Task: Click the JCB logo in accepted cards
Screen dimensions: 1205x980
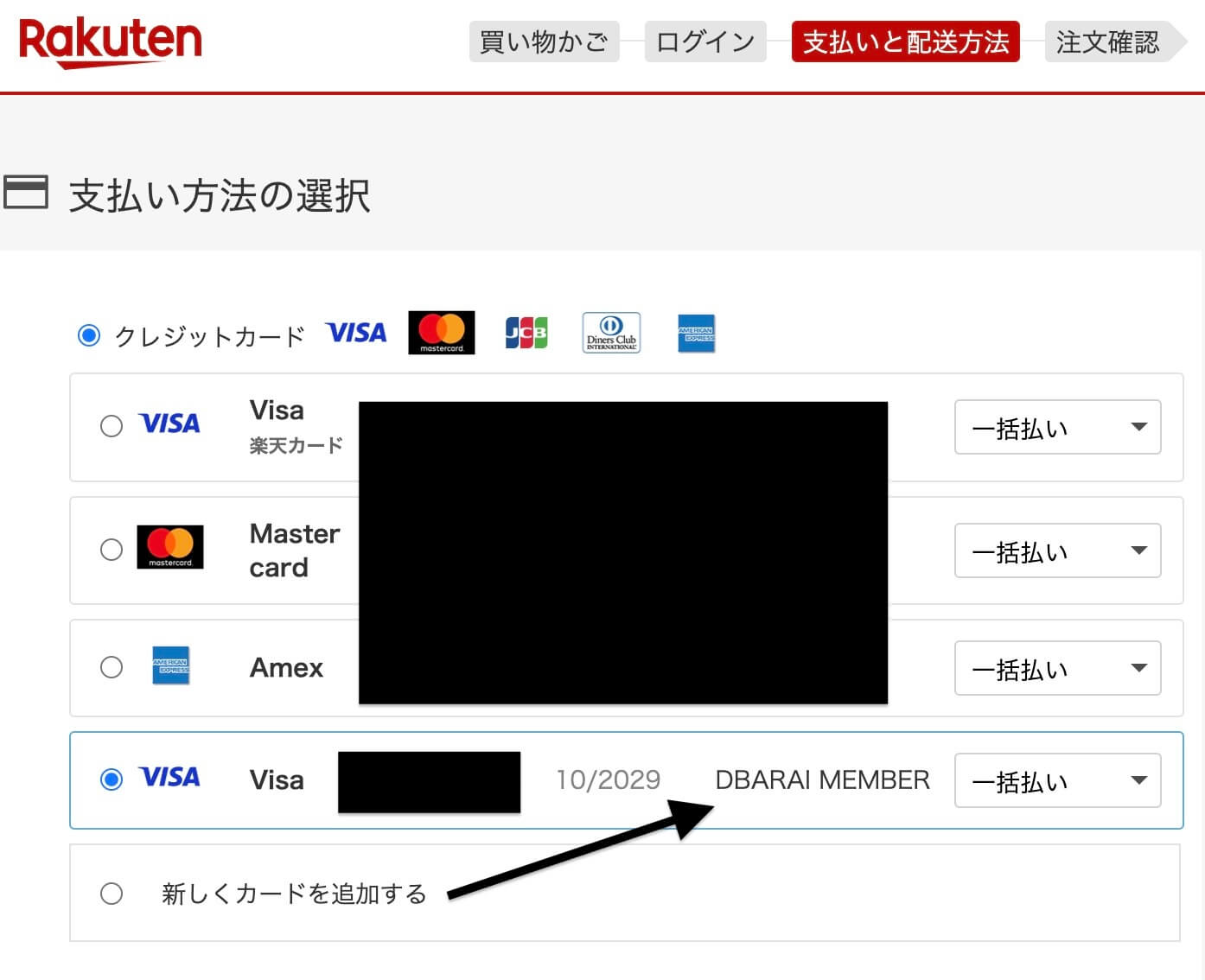Action: pyautogui.click(x=526, y=333)
